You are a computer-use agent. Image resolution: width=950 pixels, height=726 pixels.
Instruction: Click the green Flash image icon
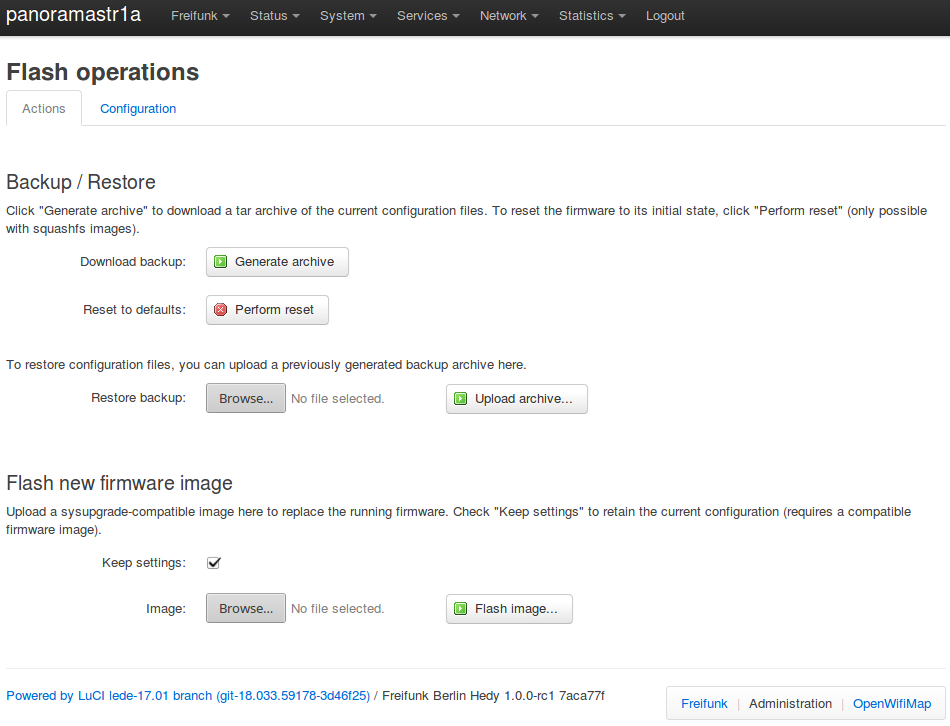coord(461,609)
